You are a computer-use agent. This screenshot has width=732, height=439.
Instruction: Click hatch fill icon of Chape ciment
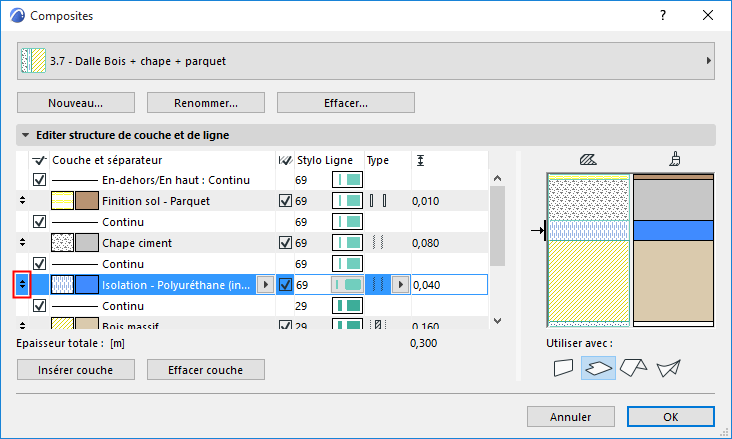coord(62,243)
